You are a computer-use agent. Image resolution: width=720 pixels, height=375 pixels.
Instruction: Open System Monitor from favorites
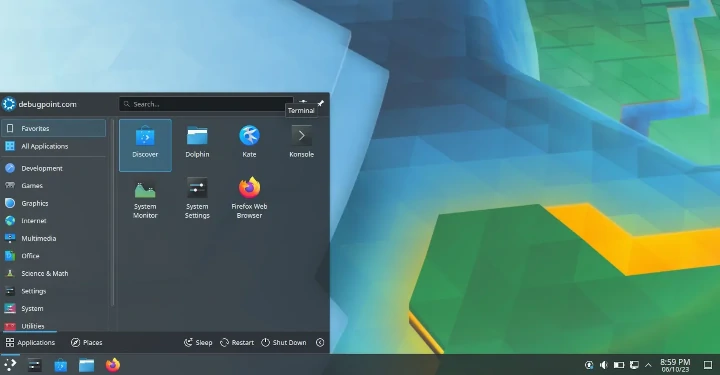click(145, 198)
